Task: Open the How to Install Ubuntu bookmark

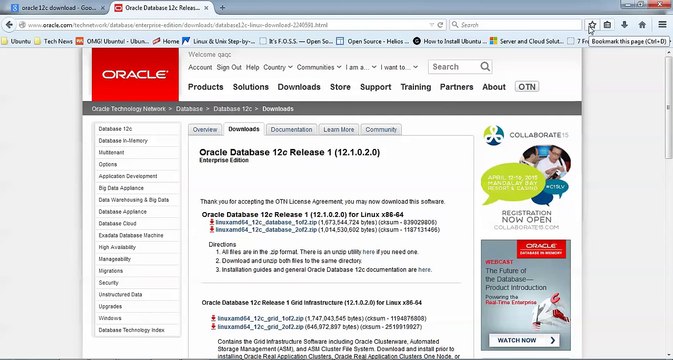Action: [x=450, y=41]
